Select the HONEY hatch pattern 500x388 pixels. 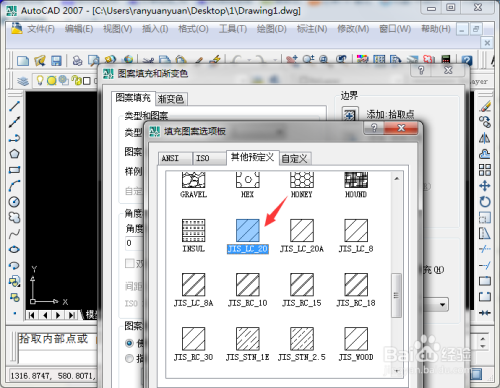[302, 186]
